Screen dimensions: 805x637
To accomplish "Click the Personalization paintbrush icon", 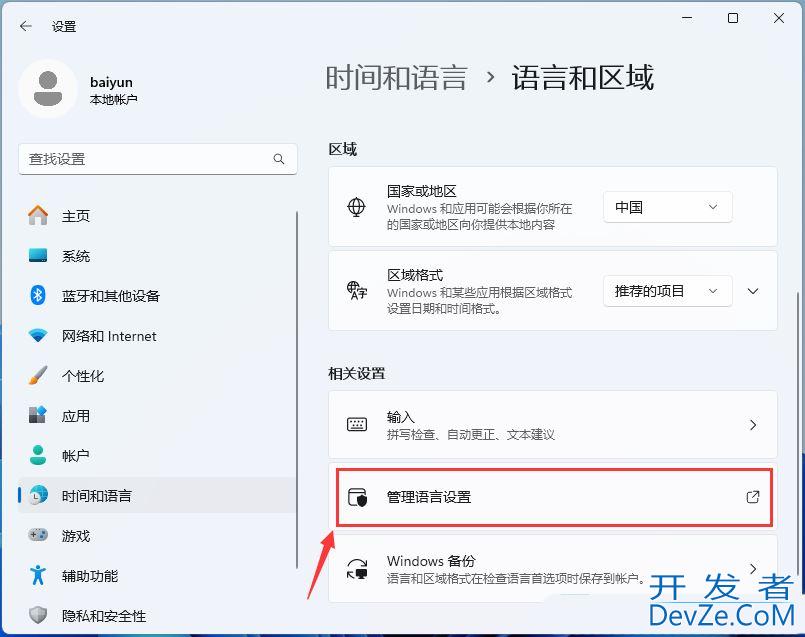I will [38, 375].
